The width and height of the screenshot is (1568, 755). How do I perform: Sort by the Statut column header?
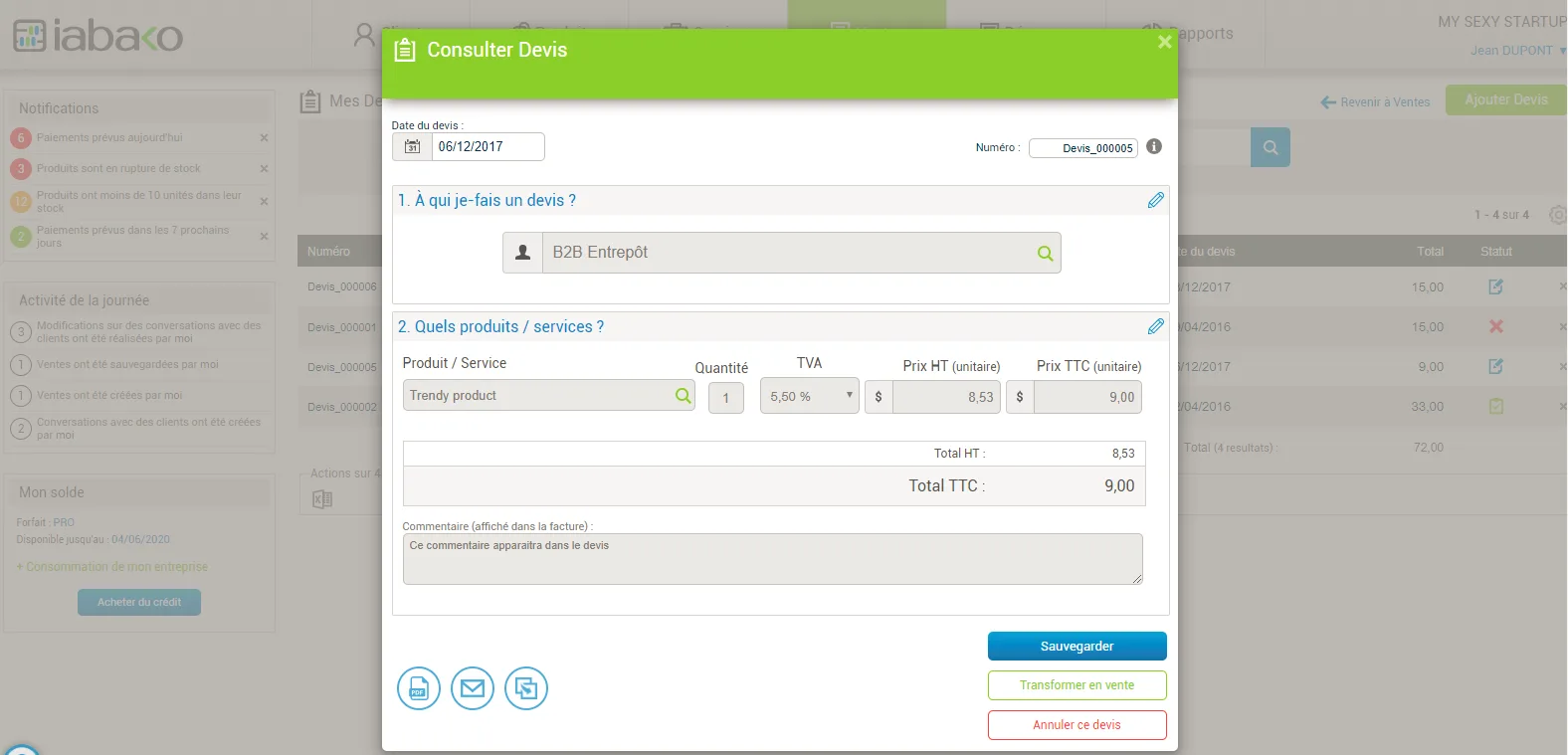(x=1495, y=252)
